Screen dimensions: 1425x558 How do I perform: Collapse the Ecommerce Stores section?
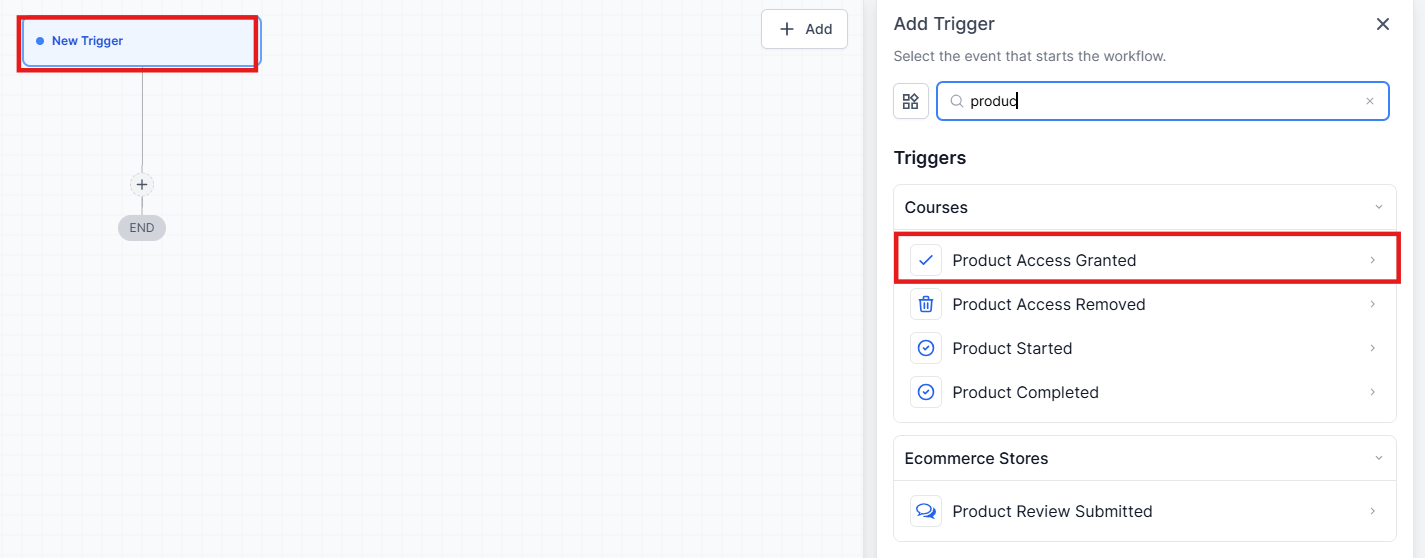(1378, 458)
